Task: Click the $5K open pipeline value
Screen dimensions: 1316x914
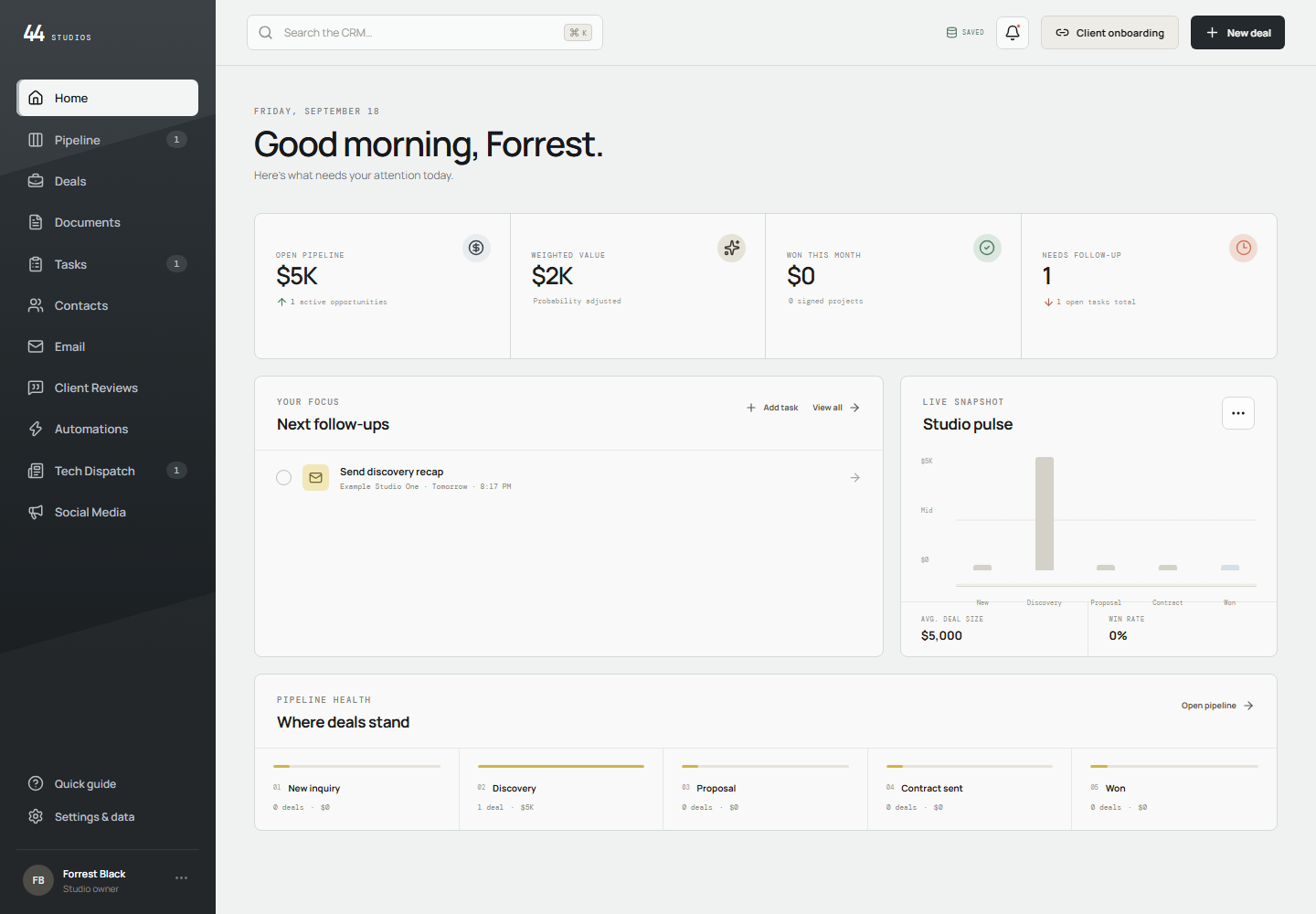Action: 297,276
